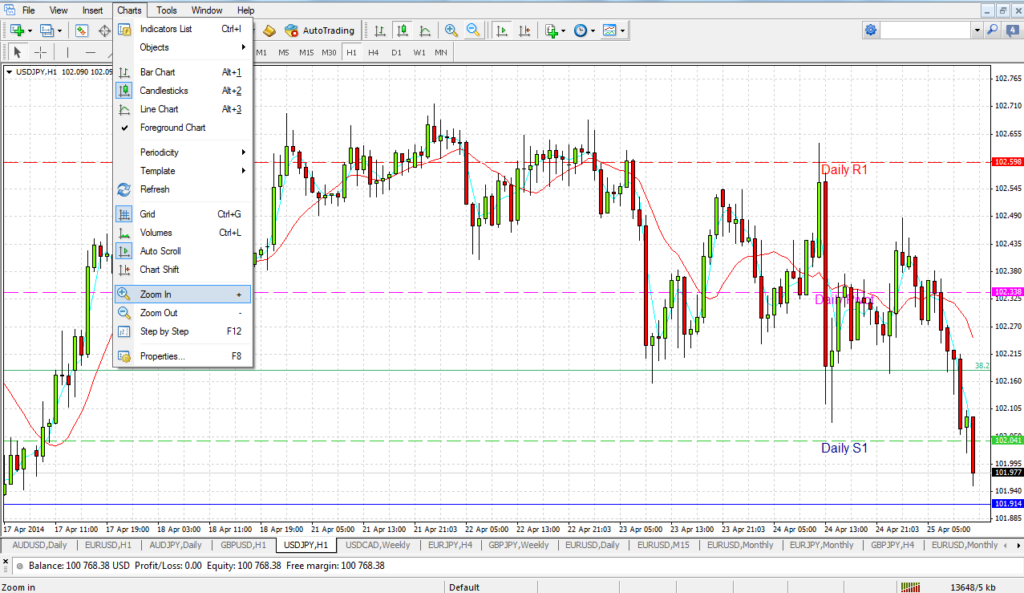Toggle the Chart Shift toolbar icon
Screen dimensions: 1024x593
tap(524, 30)
